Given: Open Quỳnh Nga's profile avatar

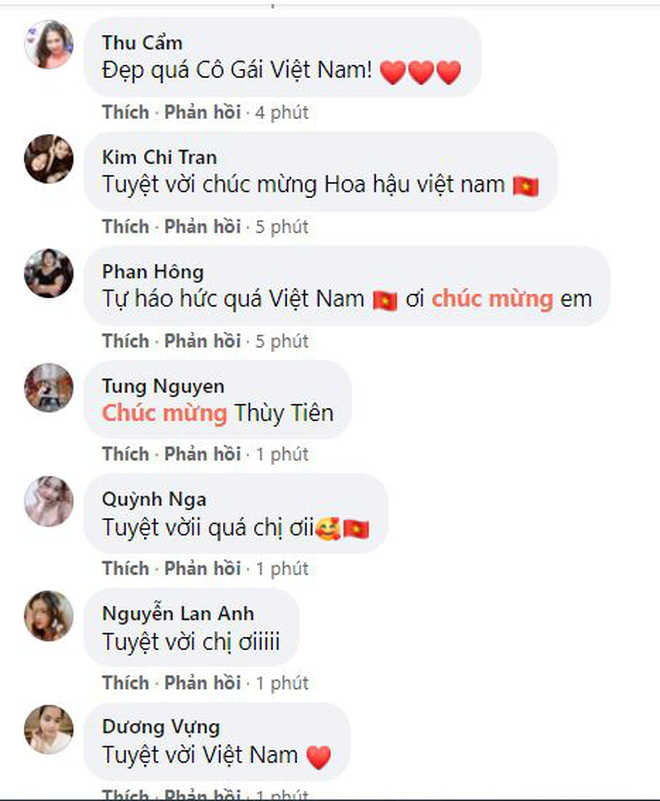Looking at the screenshot, I should (49, 501).
